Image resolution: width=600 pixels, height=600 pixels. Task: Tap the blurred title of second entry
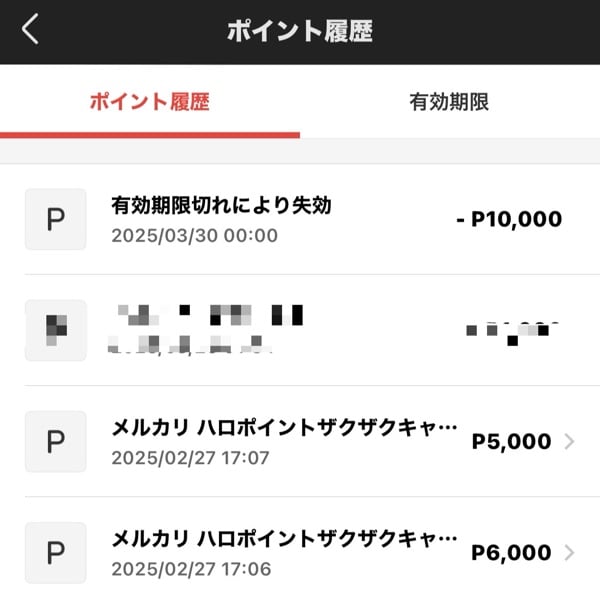(210, 315)
